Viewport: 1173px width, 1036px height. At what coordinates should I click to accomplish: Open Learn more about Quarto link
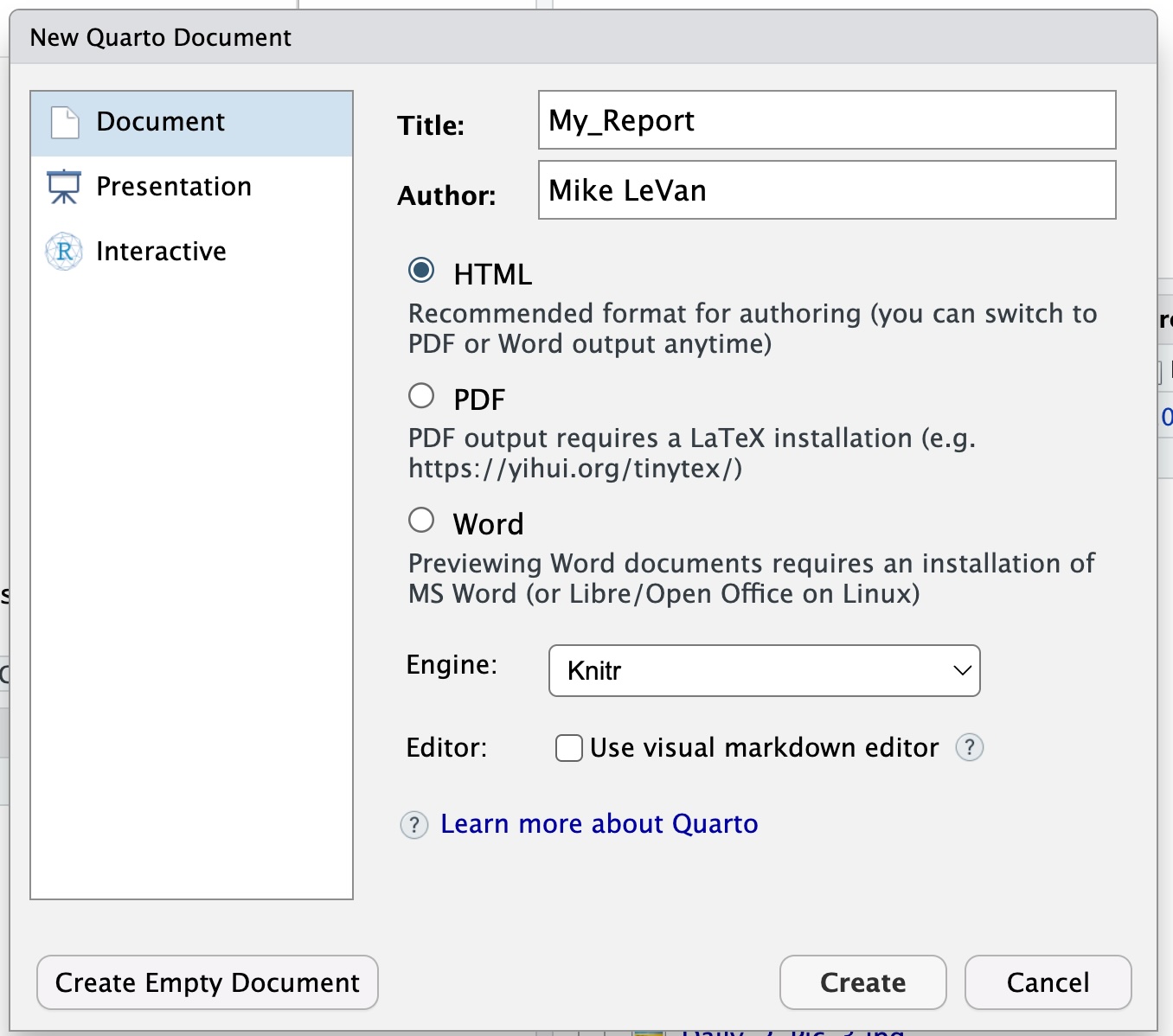click(599, 824)
